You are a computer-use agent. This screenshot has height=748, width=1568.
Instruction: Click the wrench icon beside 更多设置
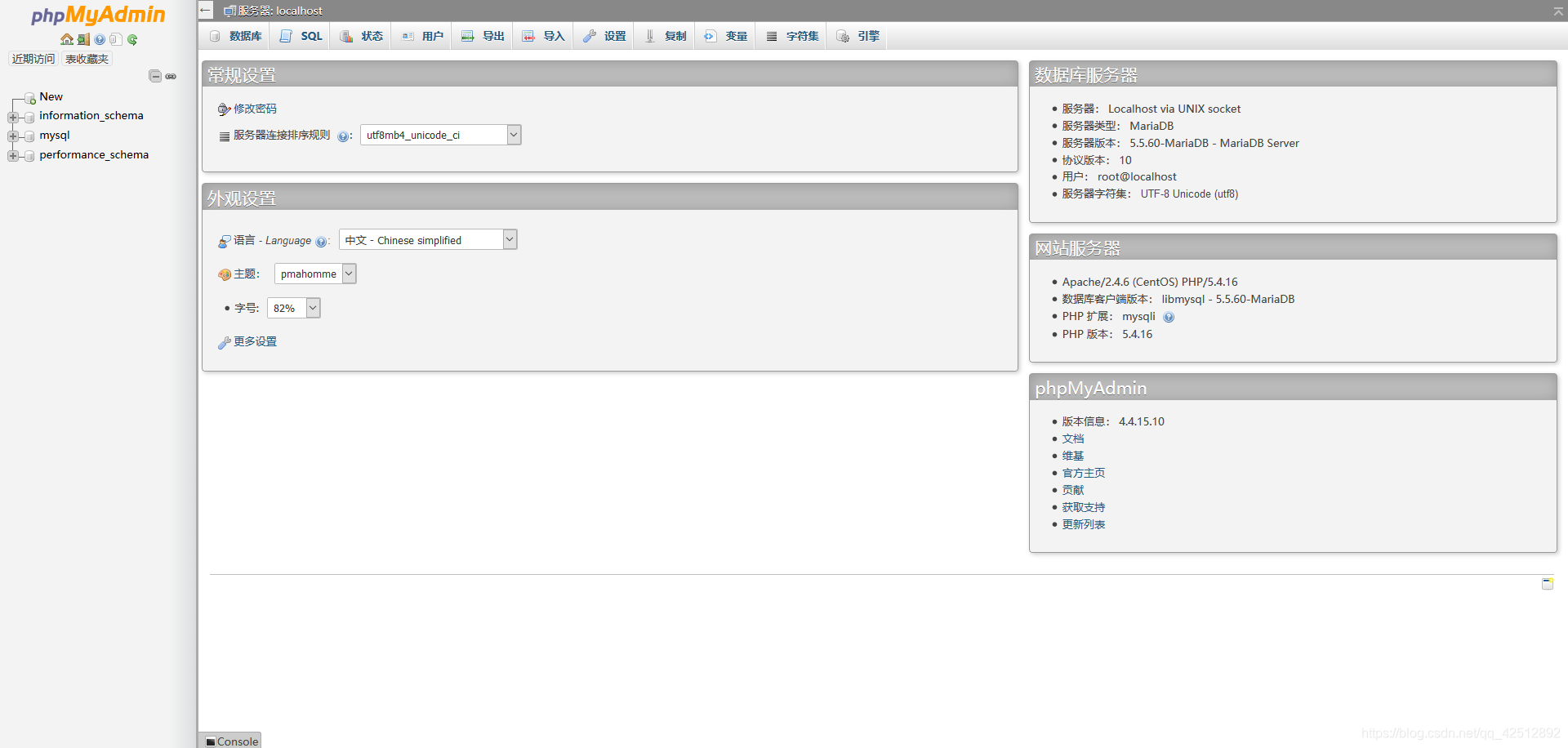tap(224, 342)
